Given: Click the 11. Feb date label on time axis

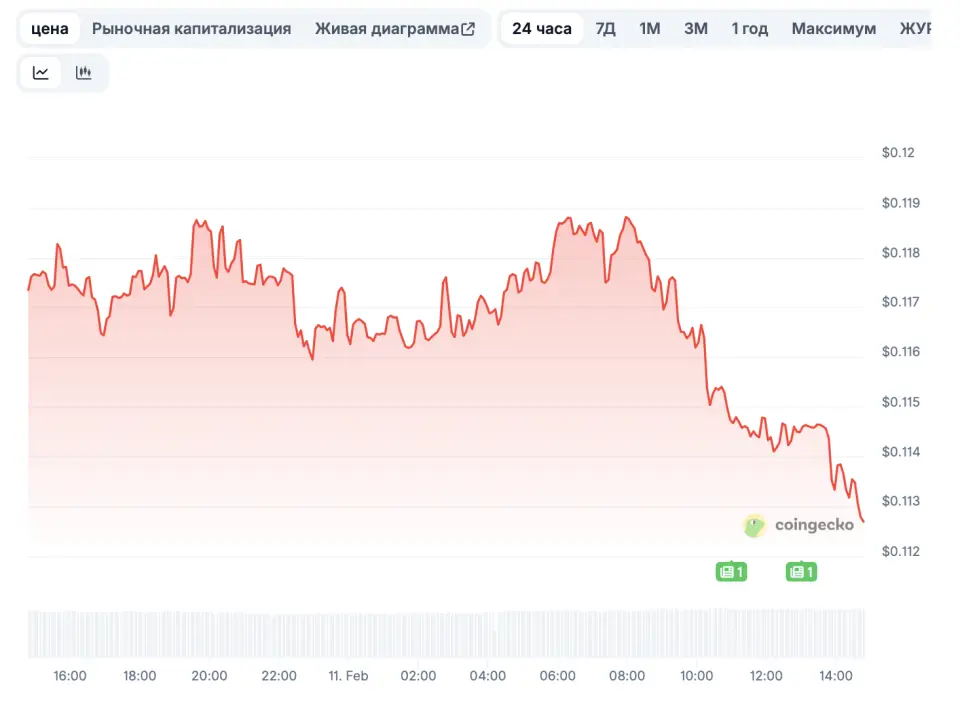Looking at the screenshot, I should pyautogui.click(x=348, y=676).
